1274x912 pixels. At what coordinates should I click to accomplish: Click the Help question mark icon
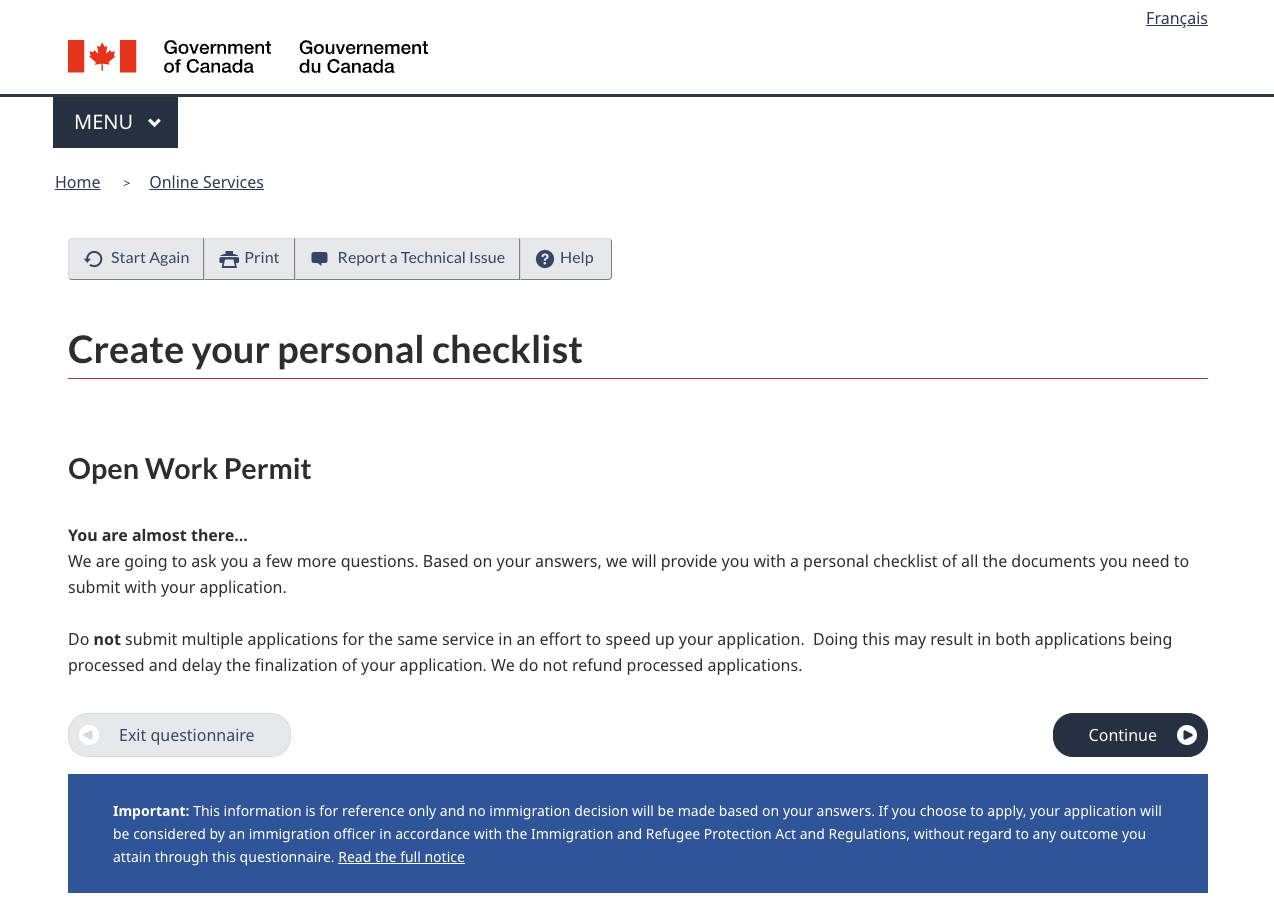coord(545,259)
